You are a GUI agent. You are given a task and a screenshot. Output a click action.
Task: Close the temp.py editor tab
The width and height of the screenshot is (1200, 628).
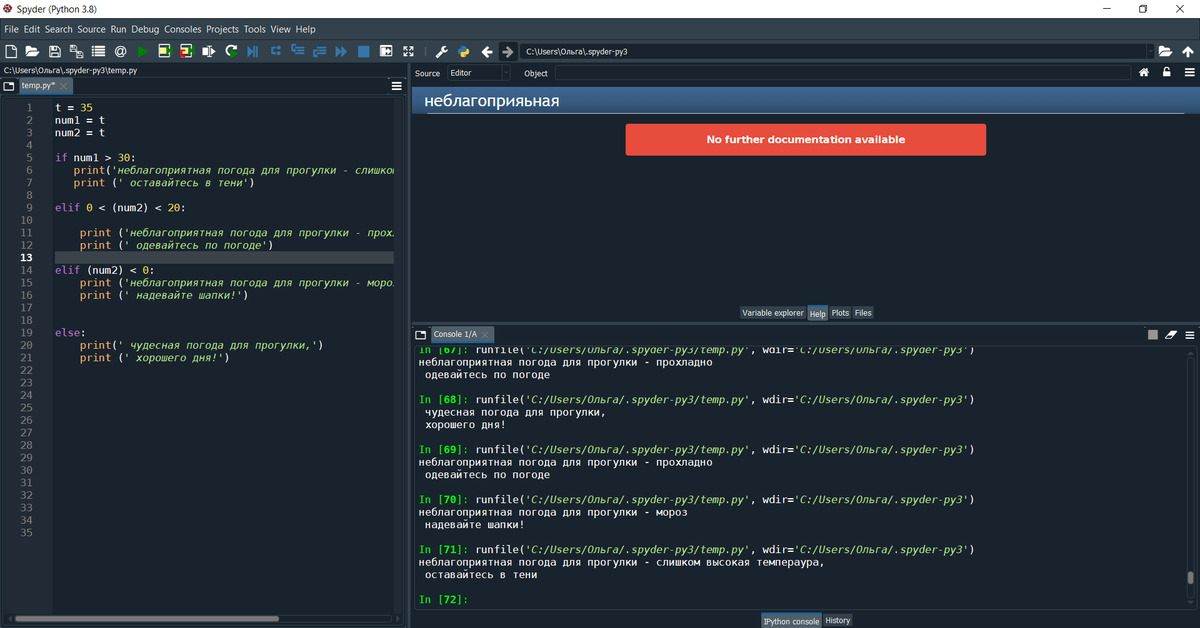[65, 87]
